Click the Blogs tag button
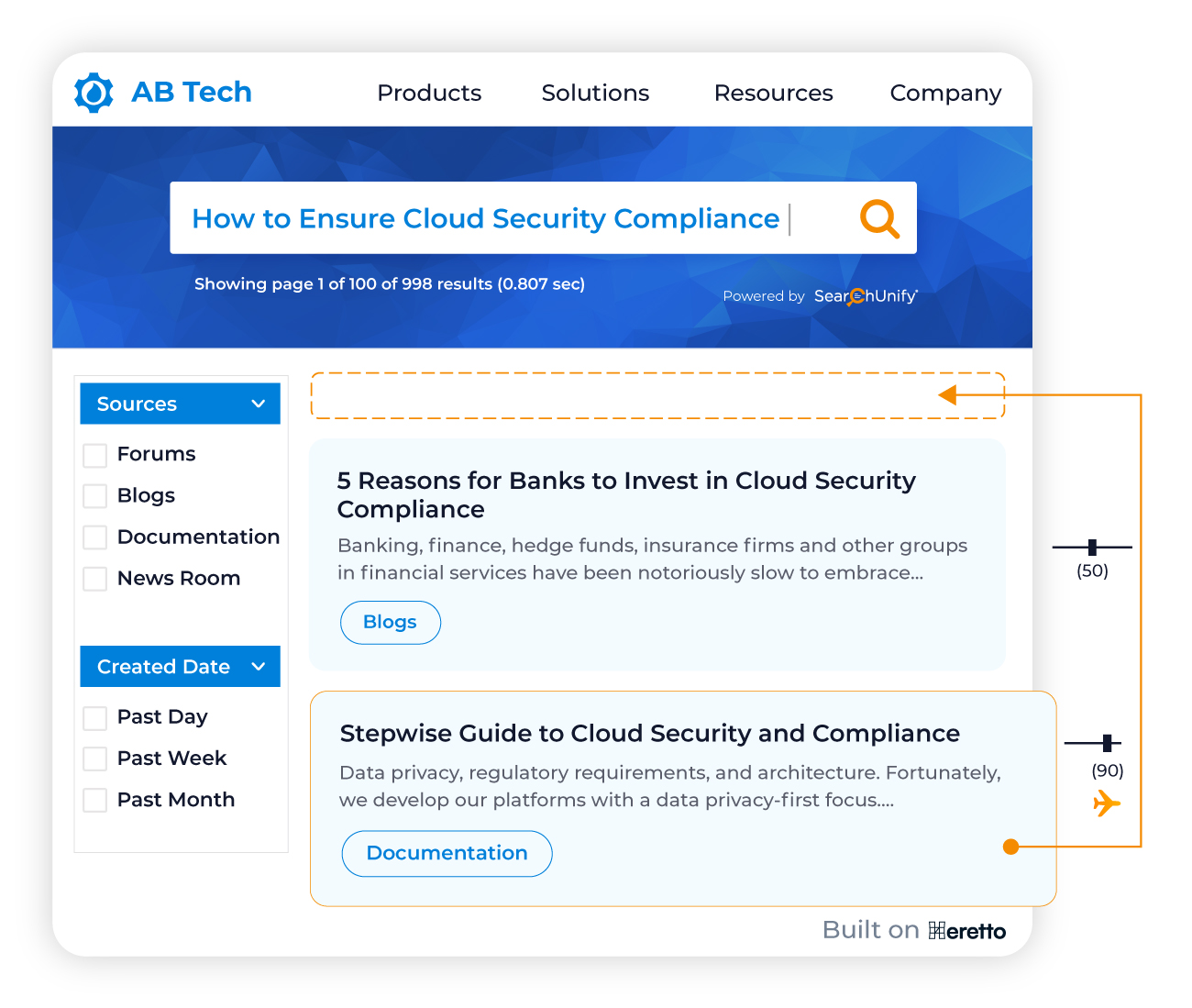1192x1008 pixels. (391, 622)
